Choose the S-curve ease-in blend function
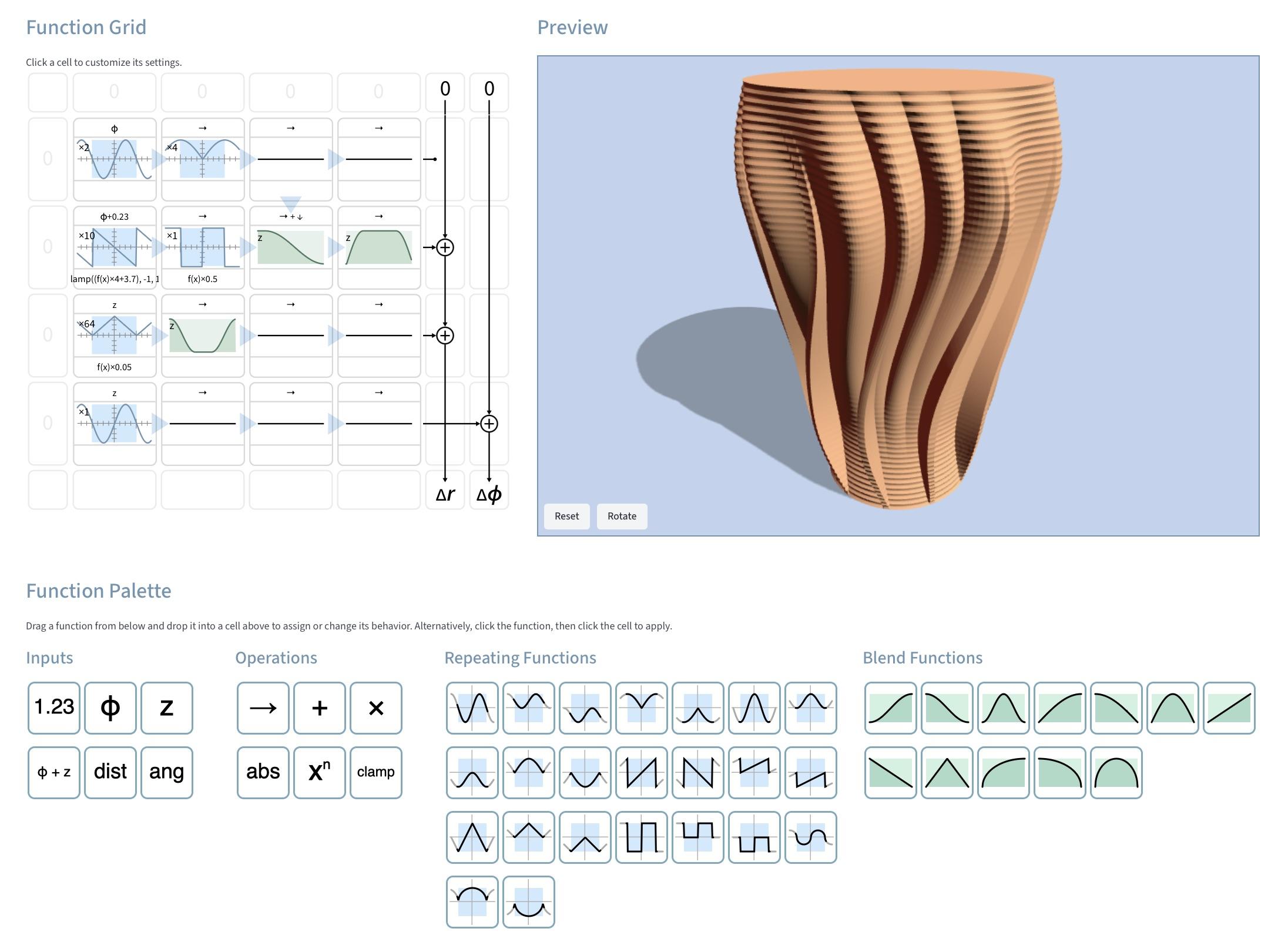Screen dimensions: 1288x952 pos(890,708)
